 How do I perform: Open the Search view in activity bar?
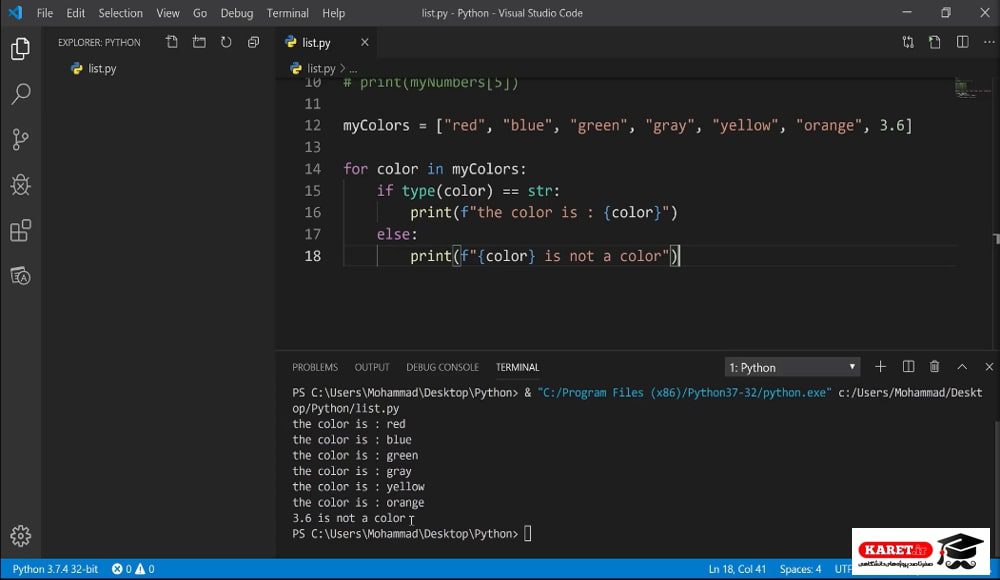[20, 94]
